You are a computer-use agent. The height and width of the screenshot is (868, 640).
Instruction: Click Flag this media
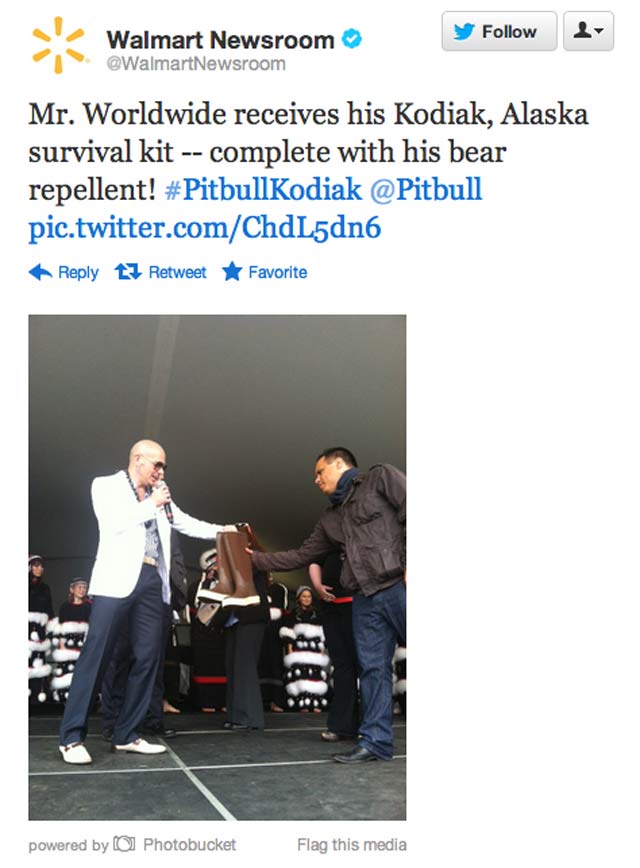point(352,845)
